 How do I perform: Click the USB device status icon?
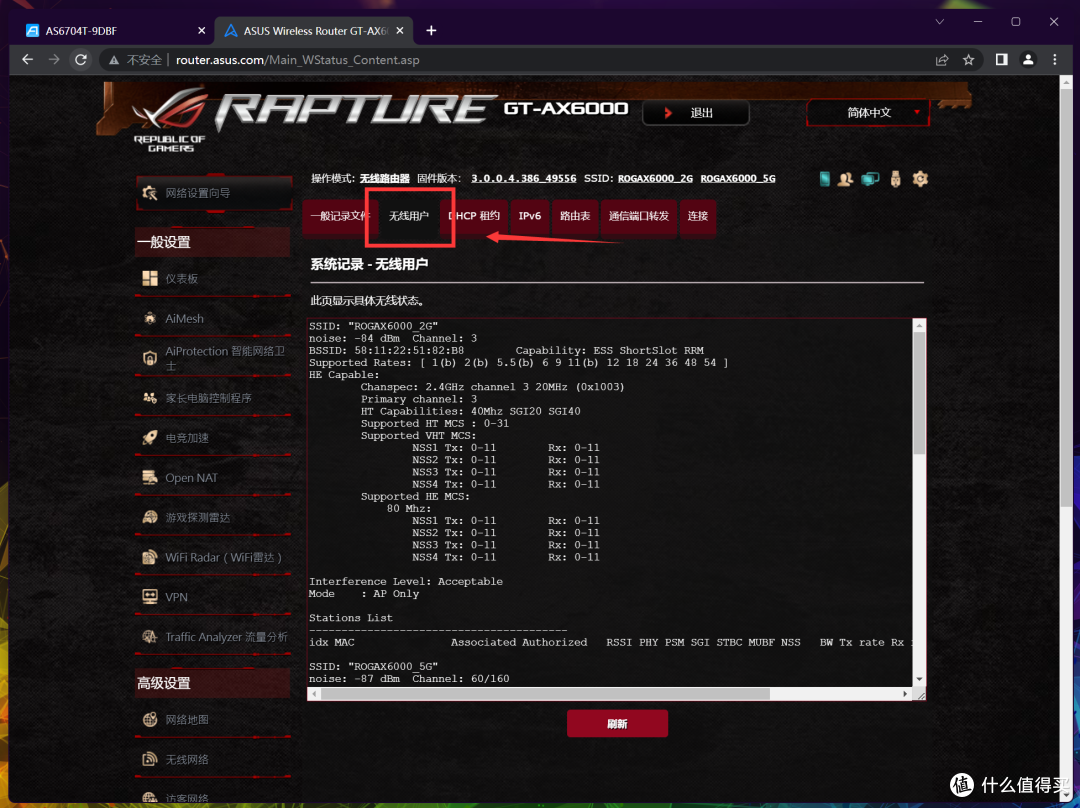pyautogui.click(x=896, y=179)
